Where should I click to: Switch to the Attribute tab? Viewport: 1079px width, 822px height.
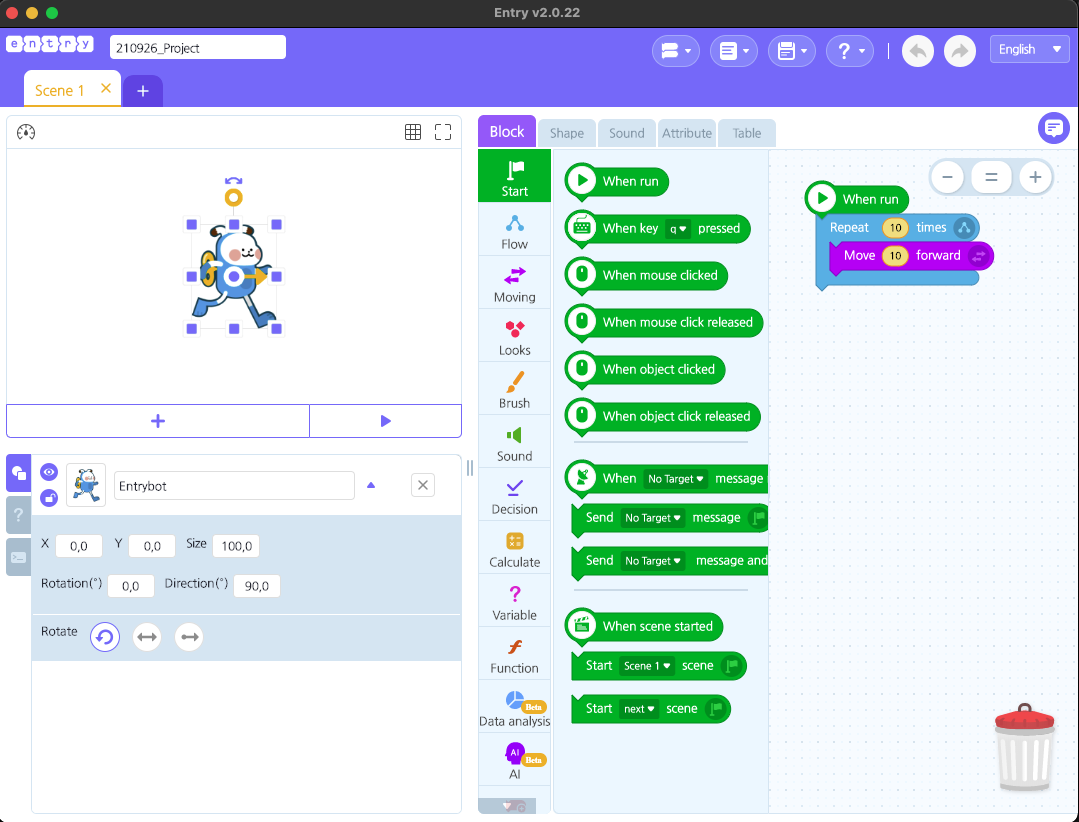click(x=687, y=133)
